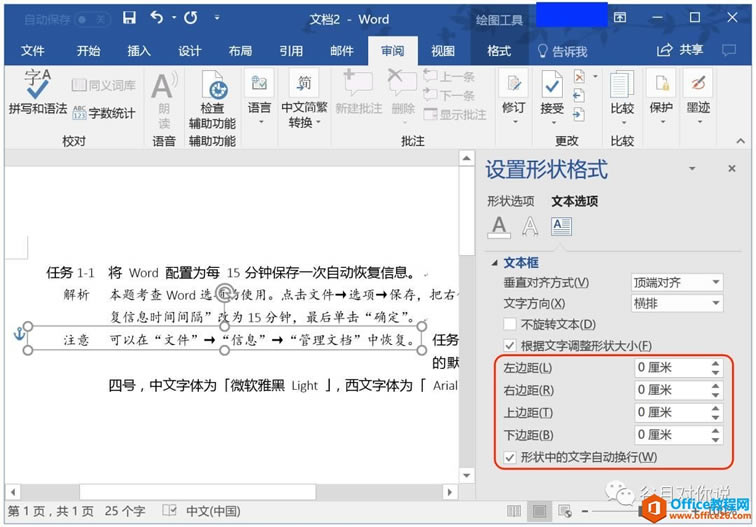Open the Quick Access Toolbar customize arrow

pyautogui.click(x=217, y=18)
